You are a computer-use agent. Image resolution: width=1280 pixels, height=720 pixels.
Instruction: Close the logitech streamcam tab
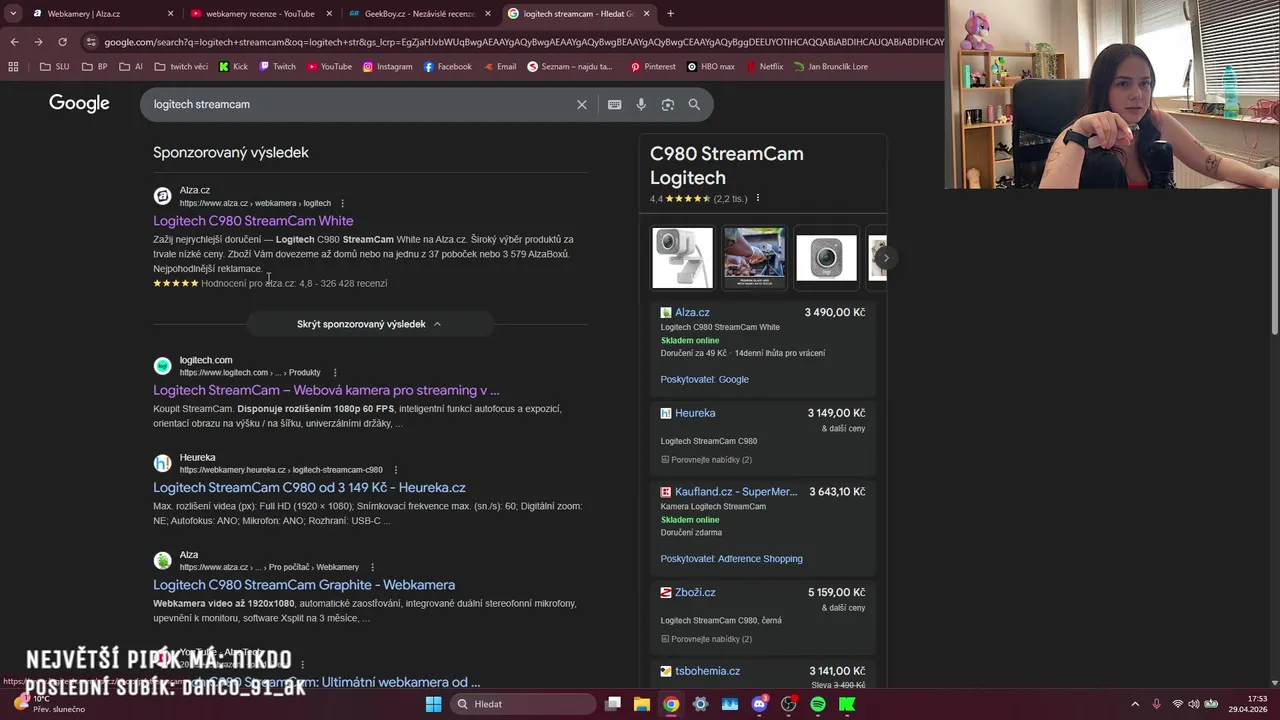646,14
